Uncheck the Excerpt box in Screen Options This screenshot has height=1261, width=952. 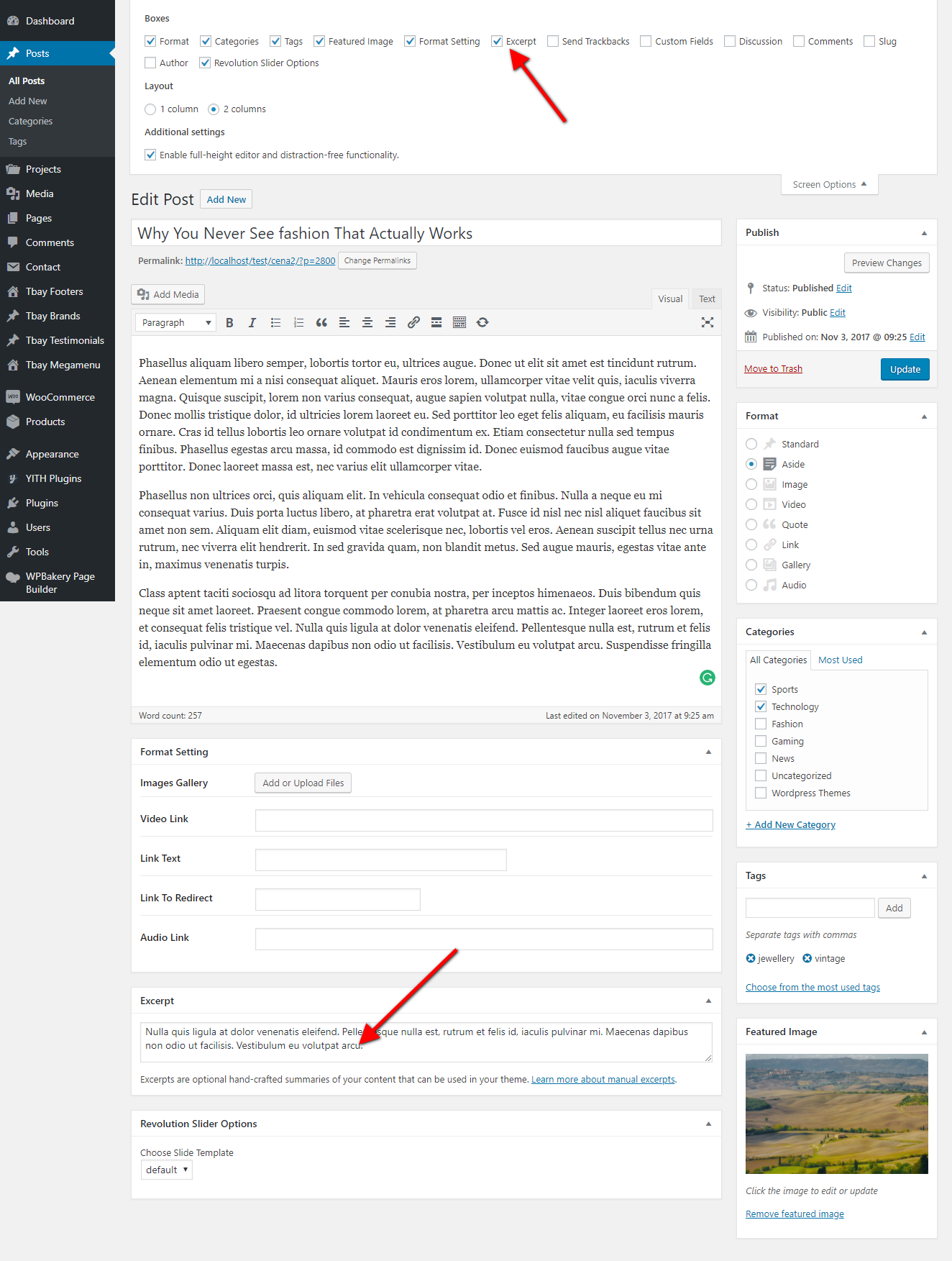tap(497, 42)
